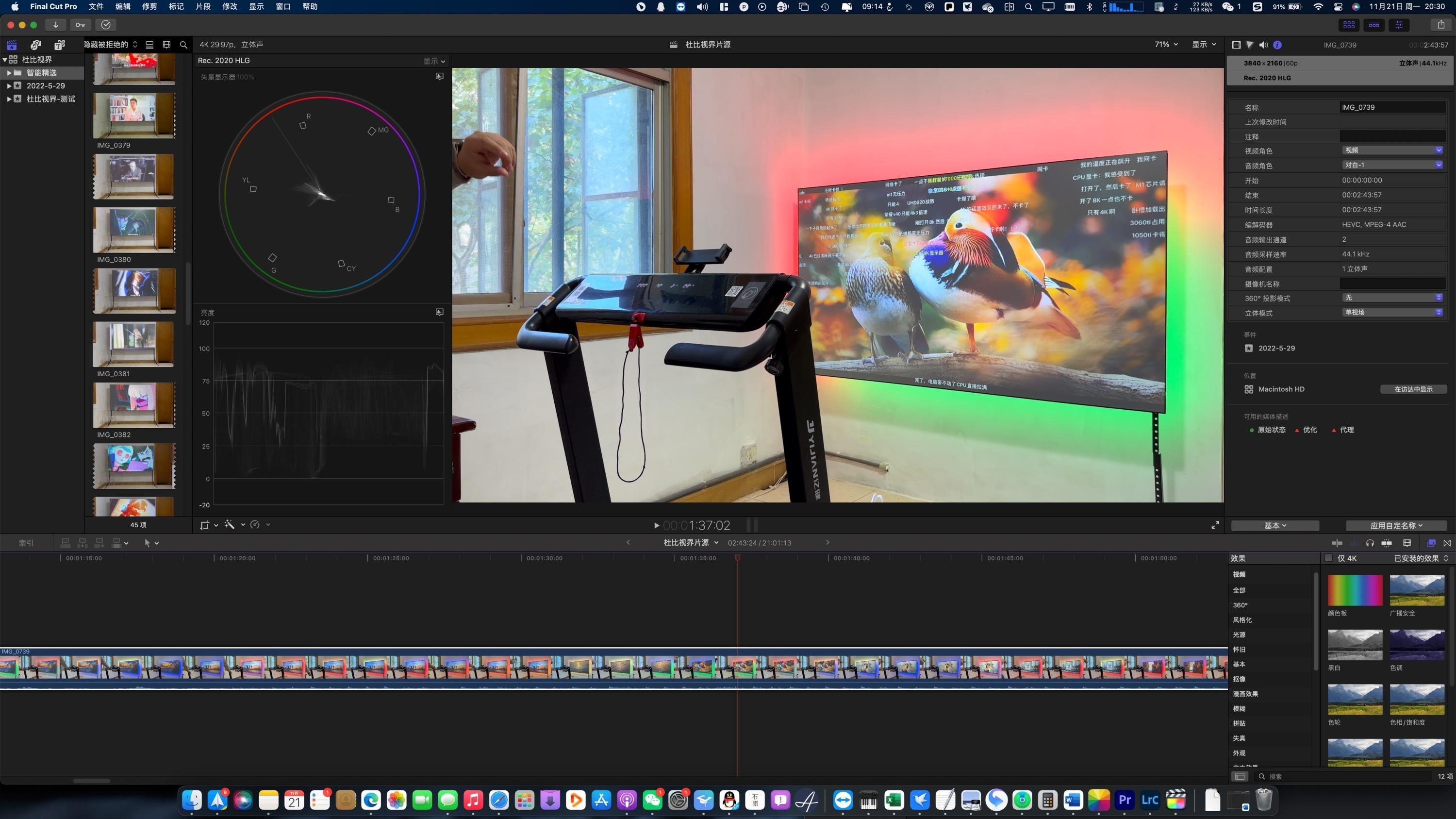This screenshot has height=819, width=1456.
Task: Enable the 仅 4K checkbox
Action: (1329, 558)
